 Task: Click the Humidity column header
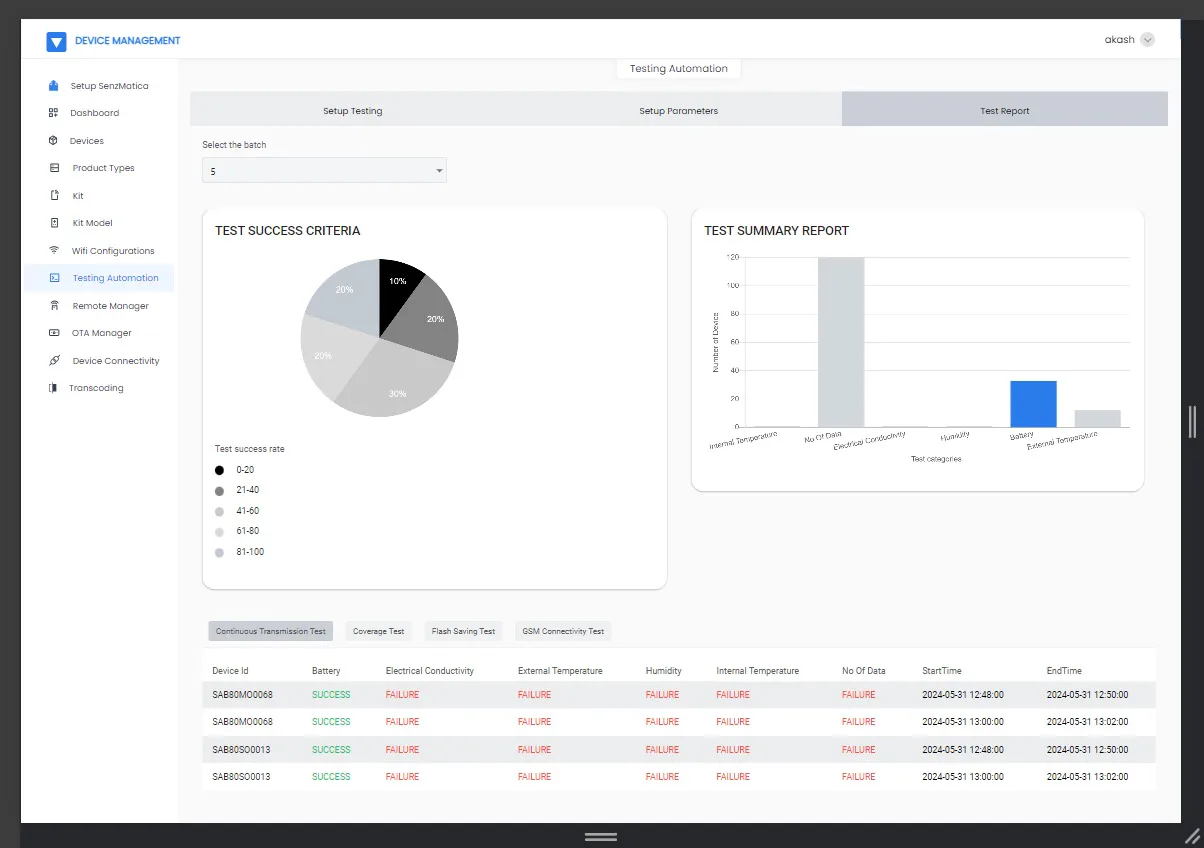coord(664,671)
